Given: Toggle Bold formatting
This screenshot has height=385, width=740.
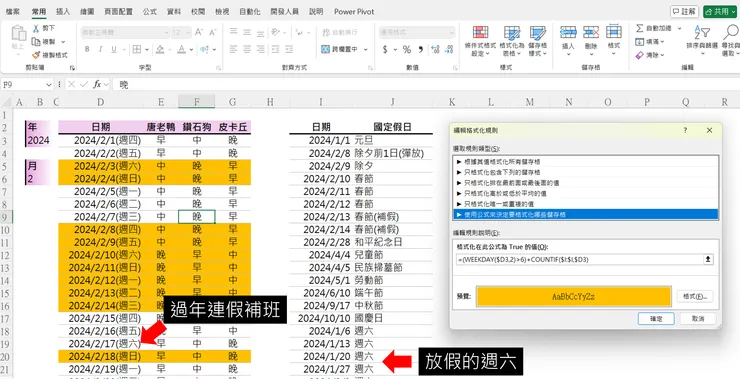Looking at the screenshot, I should coord(87,49).
